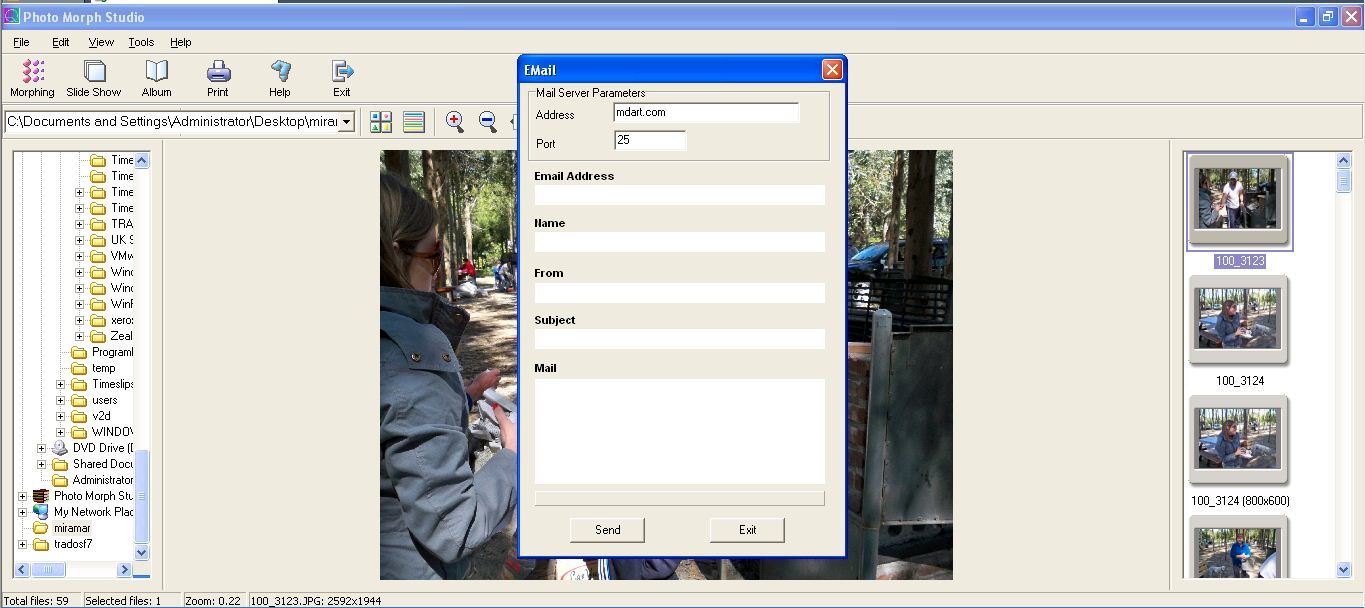Image resolution: width=1365 pixels, height=608 pixels.
Task: Open the View menu
Action: coord(101,42)
